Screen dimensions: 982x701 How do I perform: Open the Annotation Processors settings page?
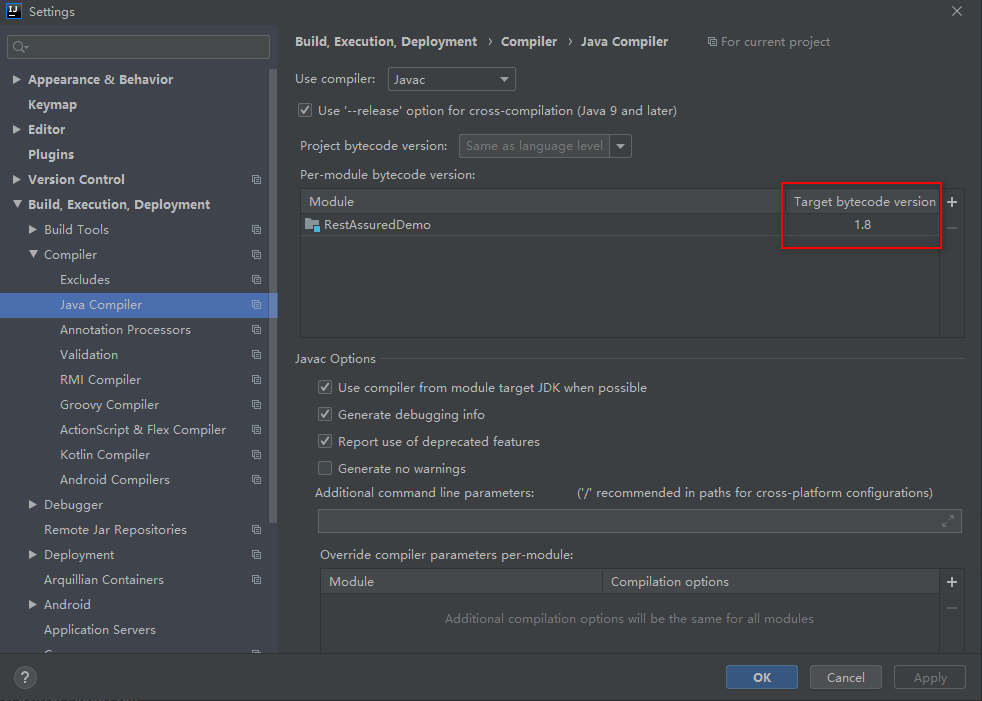pyautogui.click(x=125, y=330)
